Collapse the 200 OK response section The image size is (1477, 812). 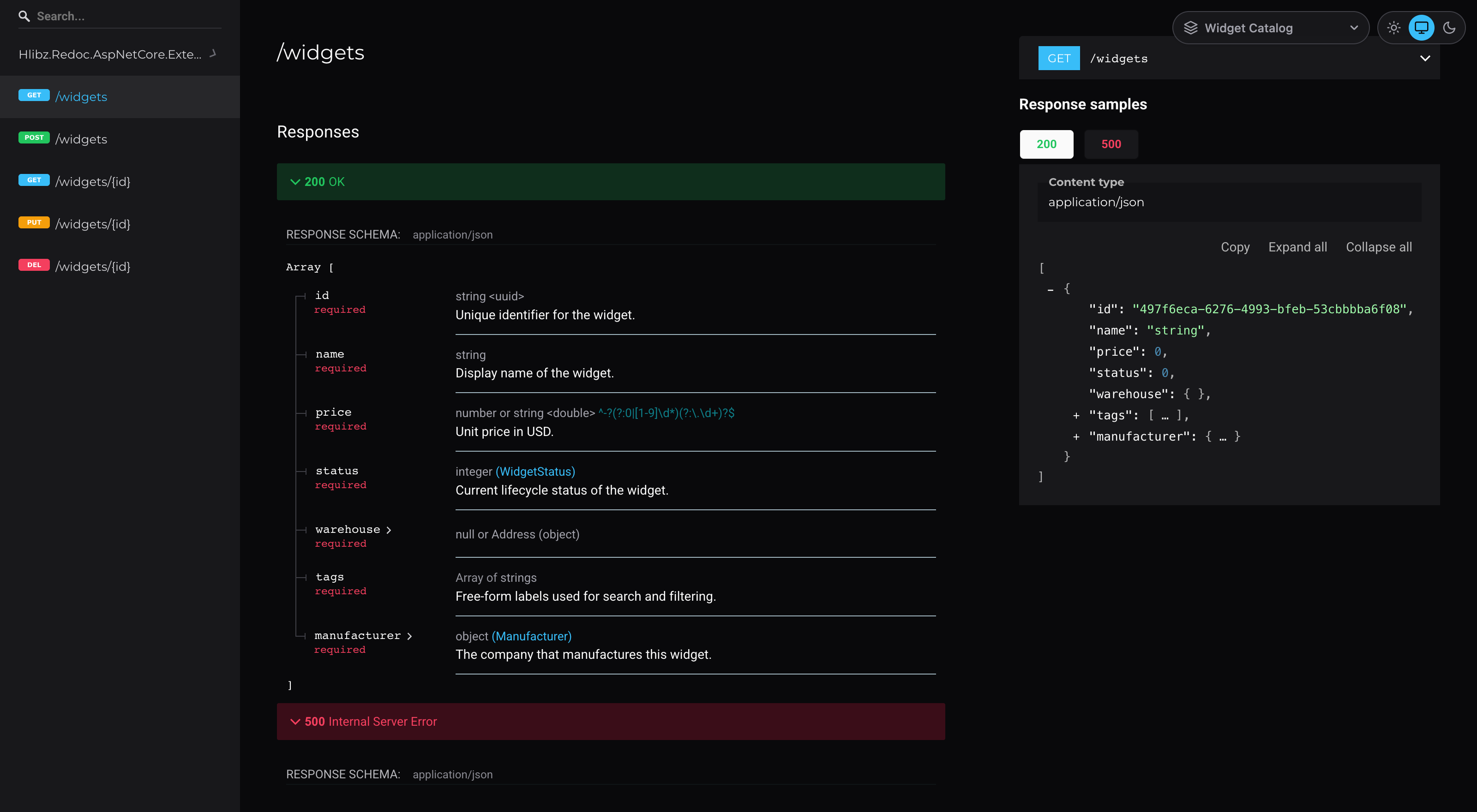(x=611, y=182)
